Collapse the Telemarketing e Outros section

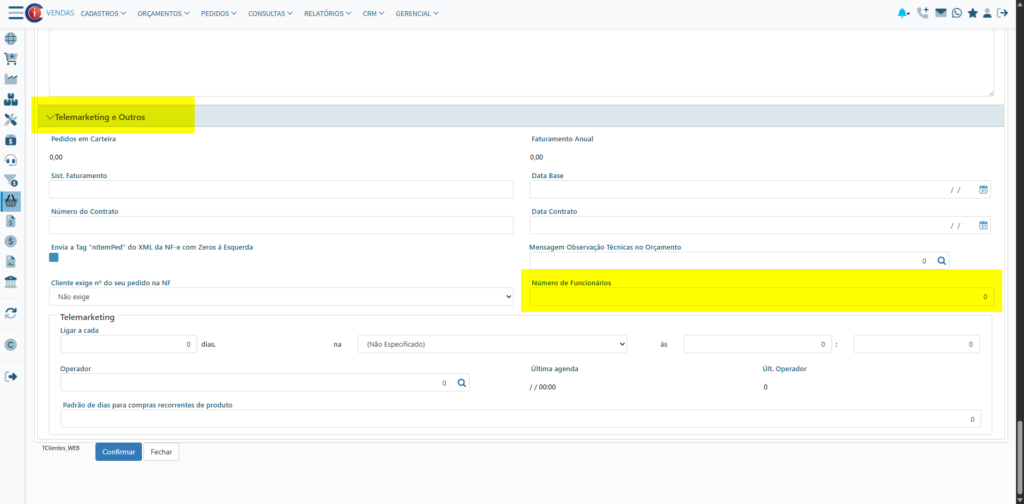pos(96,117)
